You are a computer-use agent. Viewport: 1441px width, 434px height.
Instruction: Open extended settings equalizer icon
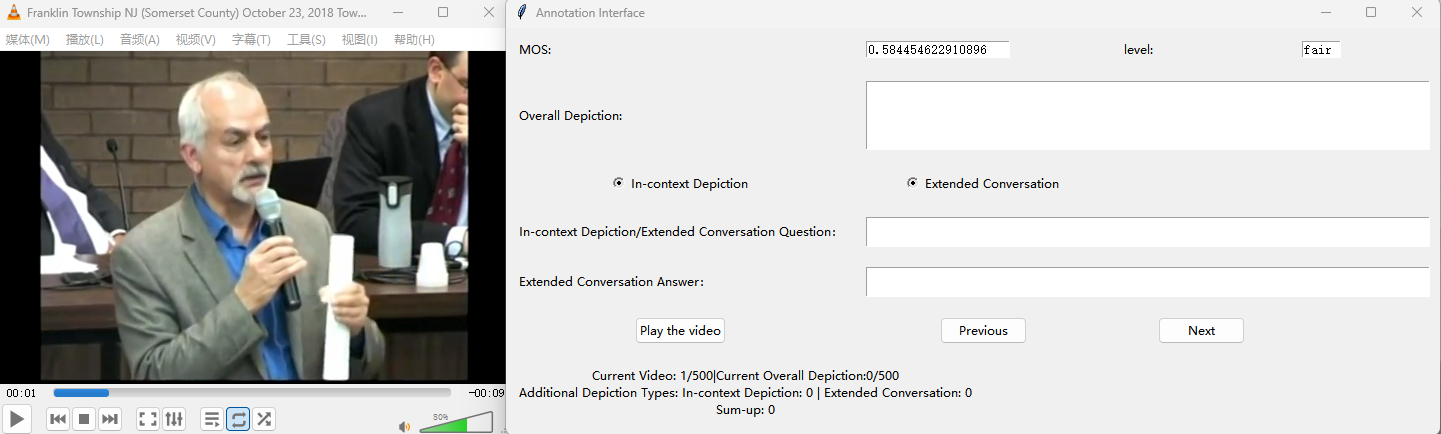point(173,419)
